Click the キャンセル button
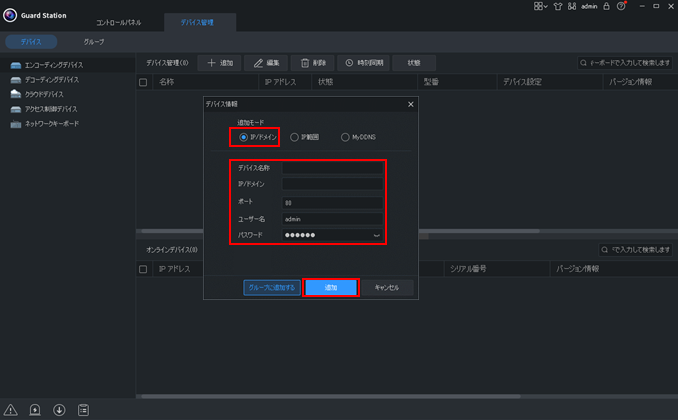The height and width of the screenshot is (420, 678). coord(386,288)
